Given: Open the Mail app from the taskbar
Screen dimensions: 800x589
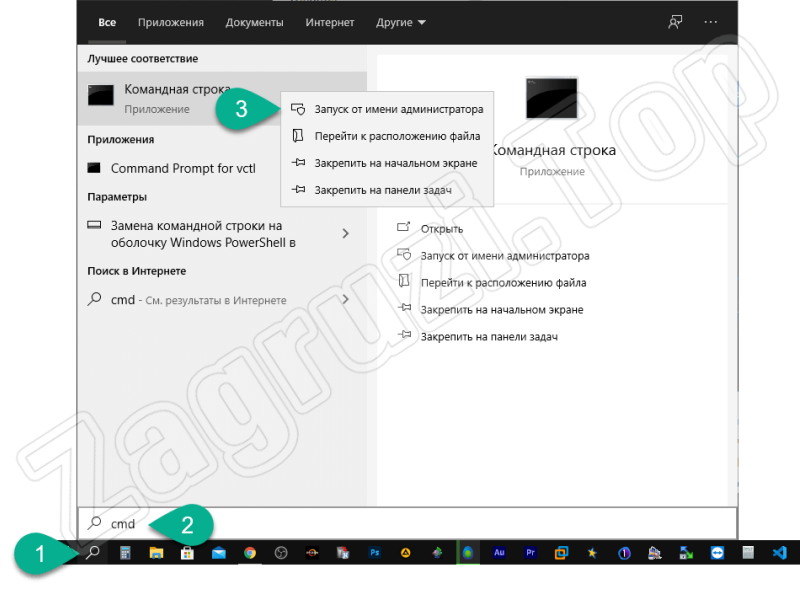Looking at the screenshot, I should pos(219,552).
